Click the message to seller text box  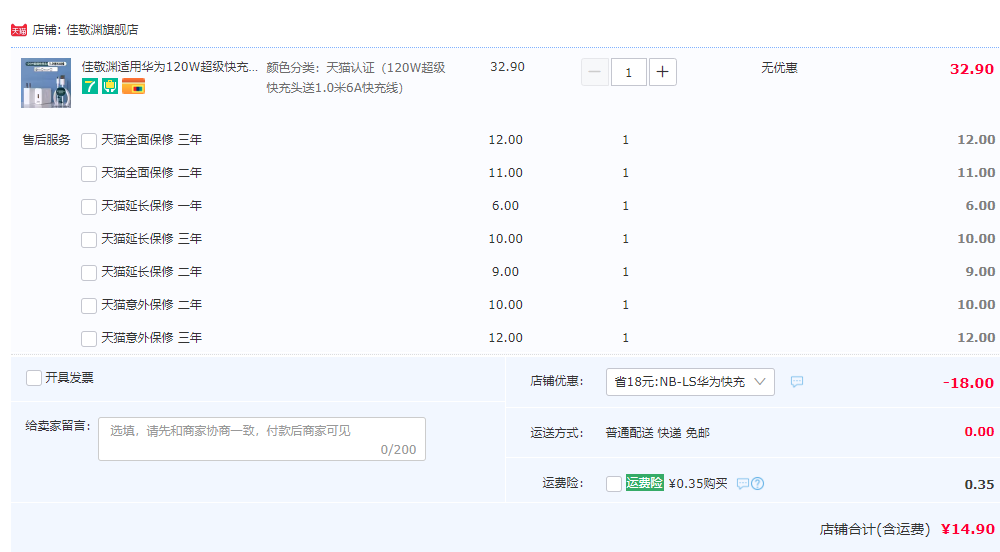262,439
